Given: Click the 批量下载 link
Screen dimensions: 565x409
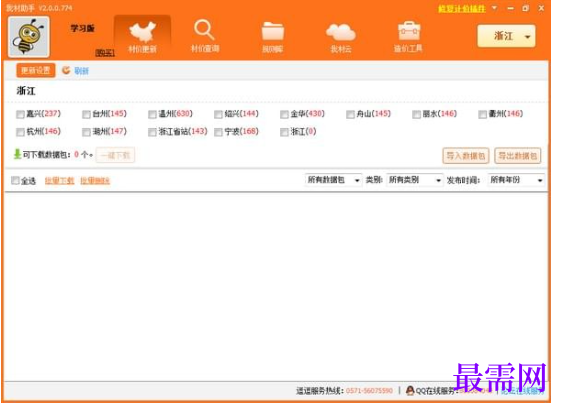Looking at the screenshot, I should pos(59,181).
